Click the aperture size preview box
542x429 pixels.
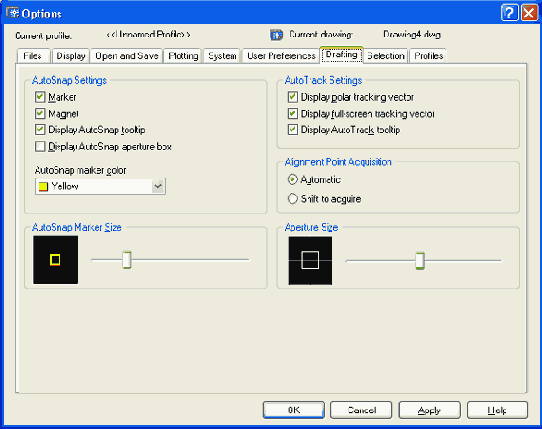pyautogui.click(x=310, y=260)
